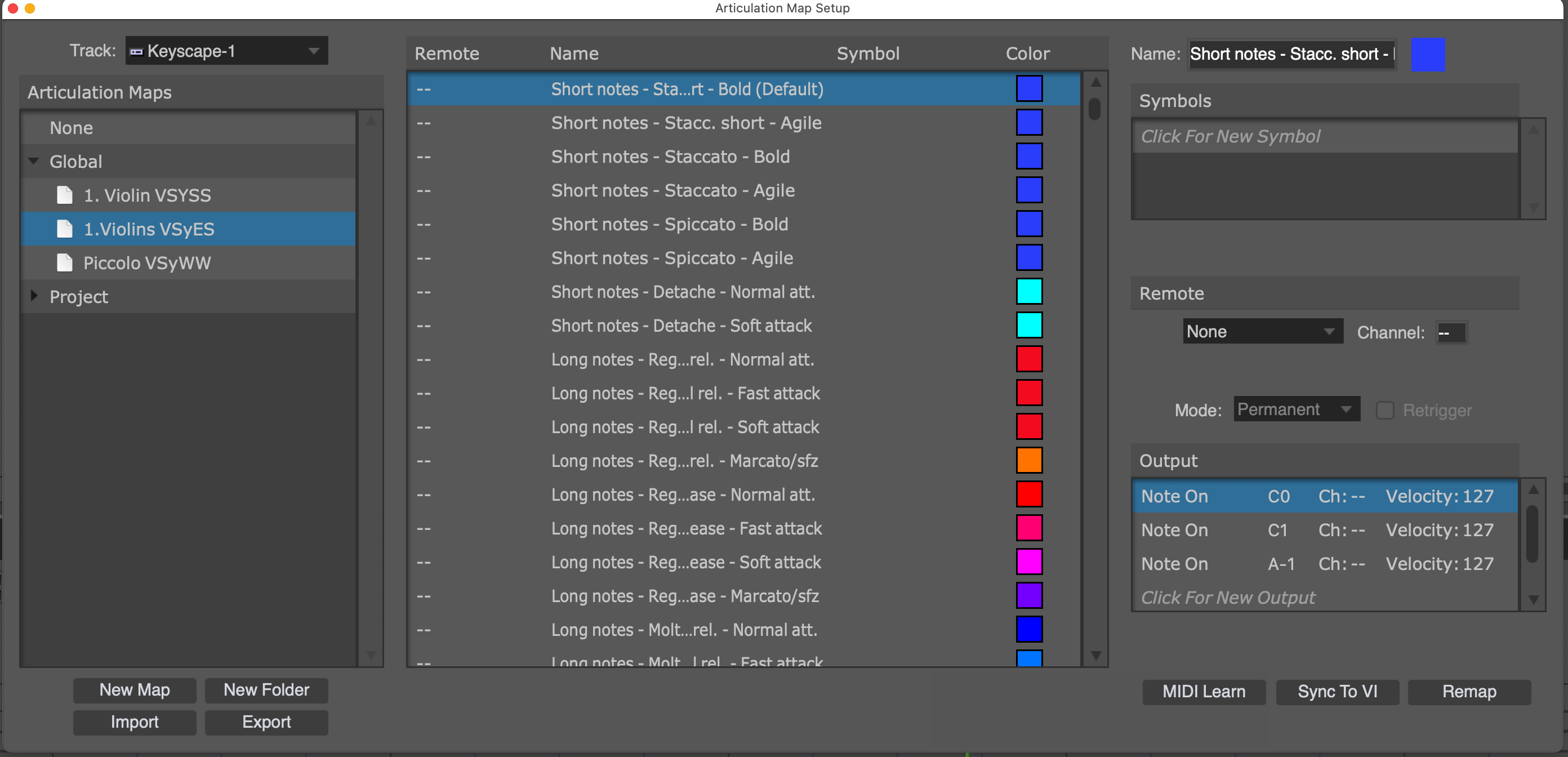Click the Import button
This screenshot has width=1568, height=757.
(x=135, y=722)
